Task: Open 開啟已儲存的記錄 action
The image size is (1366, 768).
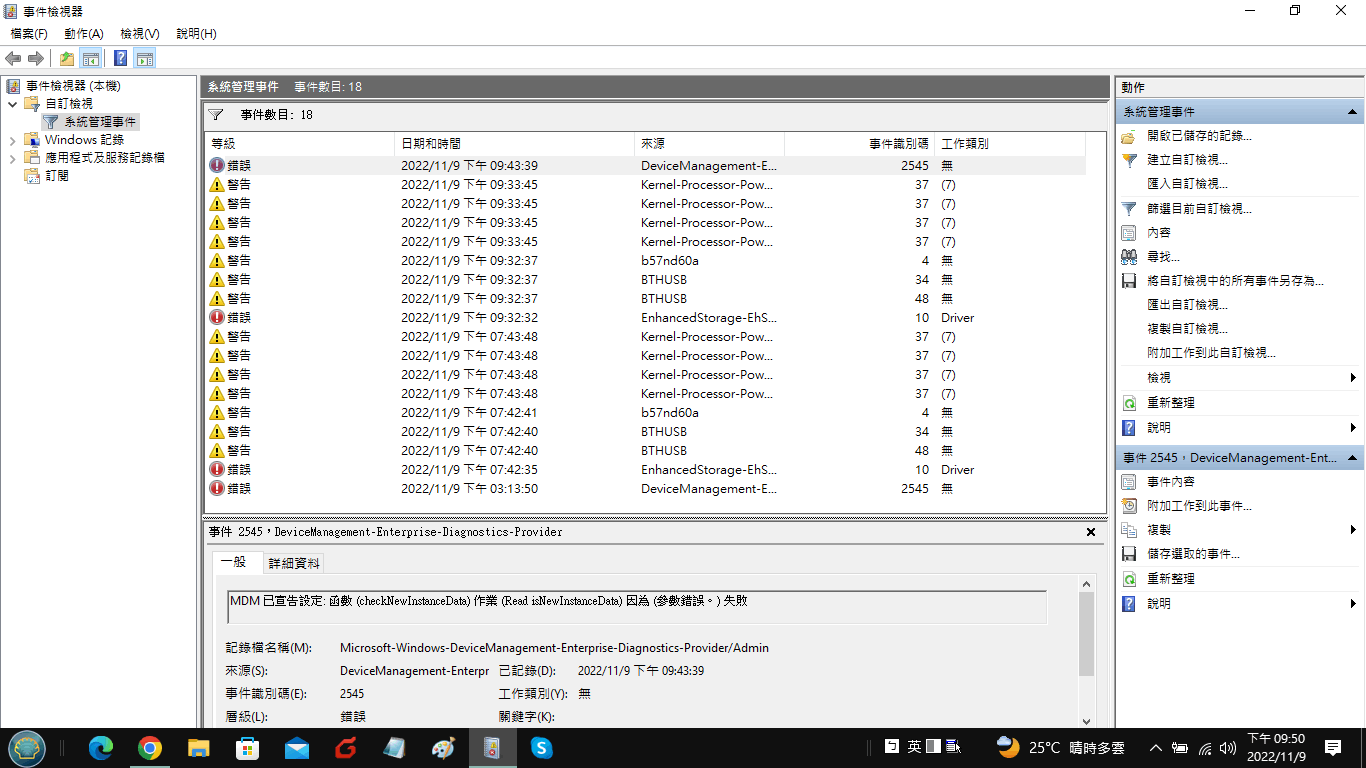Action: [x=1199, y=136]
